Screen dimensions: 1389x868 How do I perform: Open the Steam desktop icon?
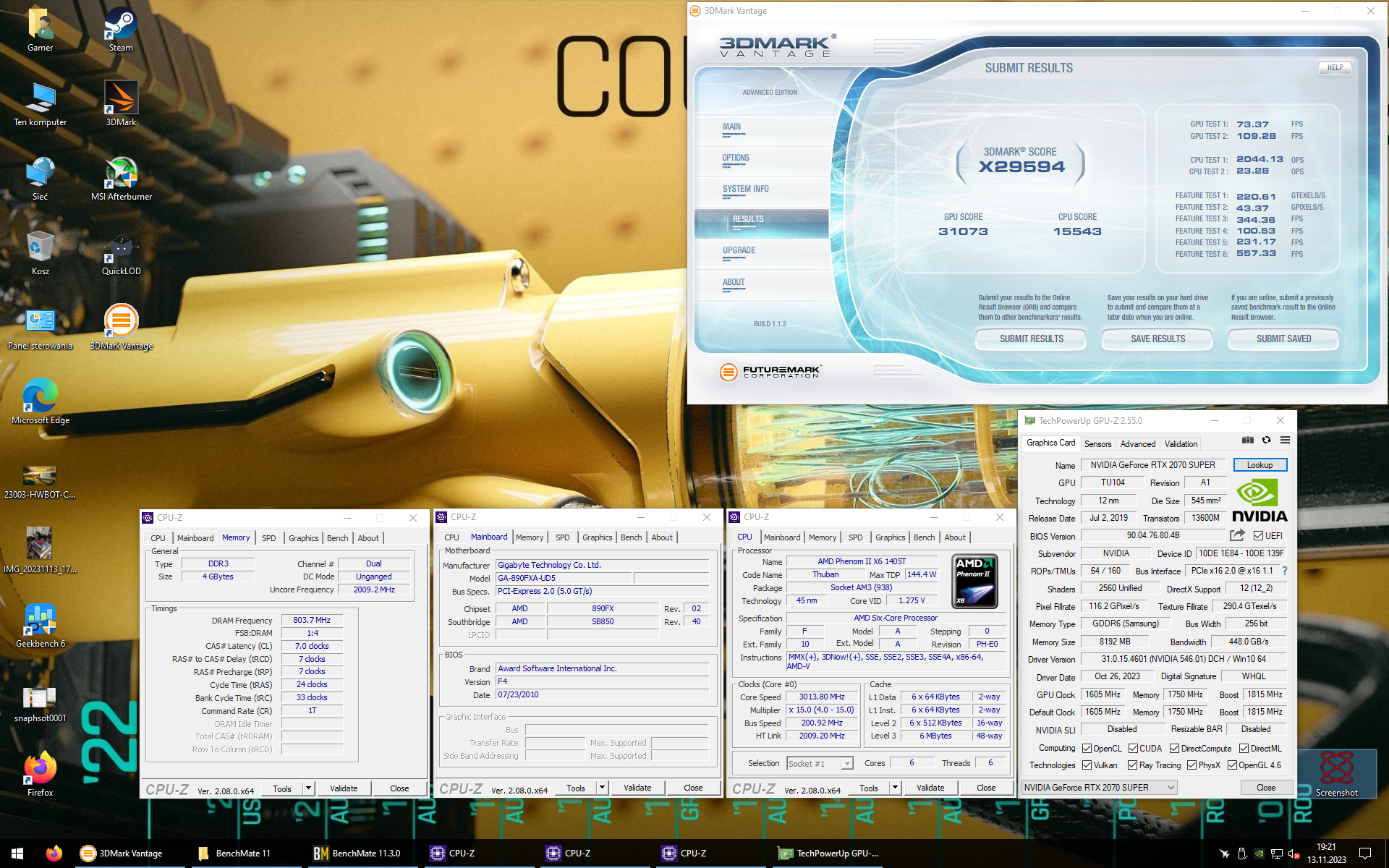pos(121,30)
